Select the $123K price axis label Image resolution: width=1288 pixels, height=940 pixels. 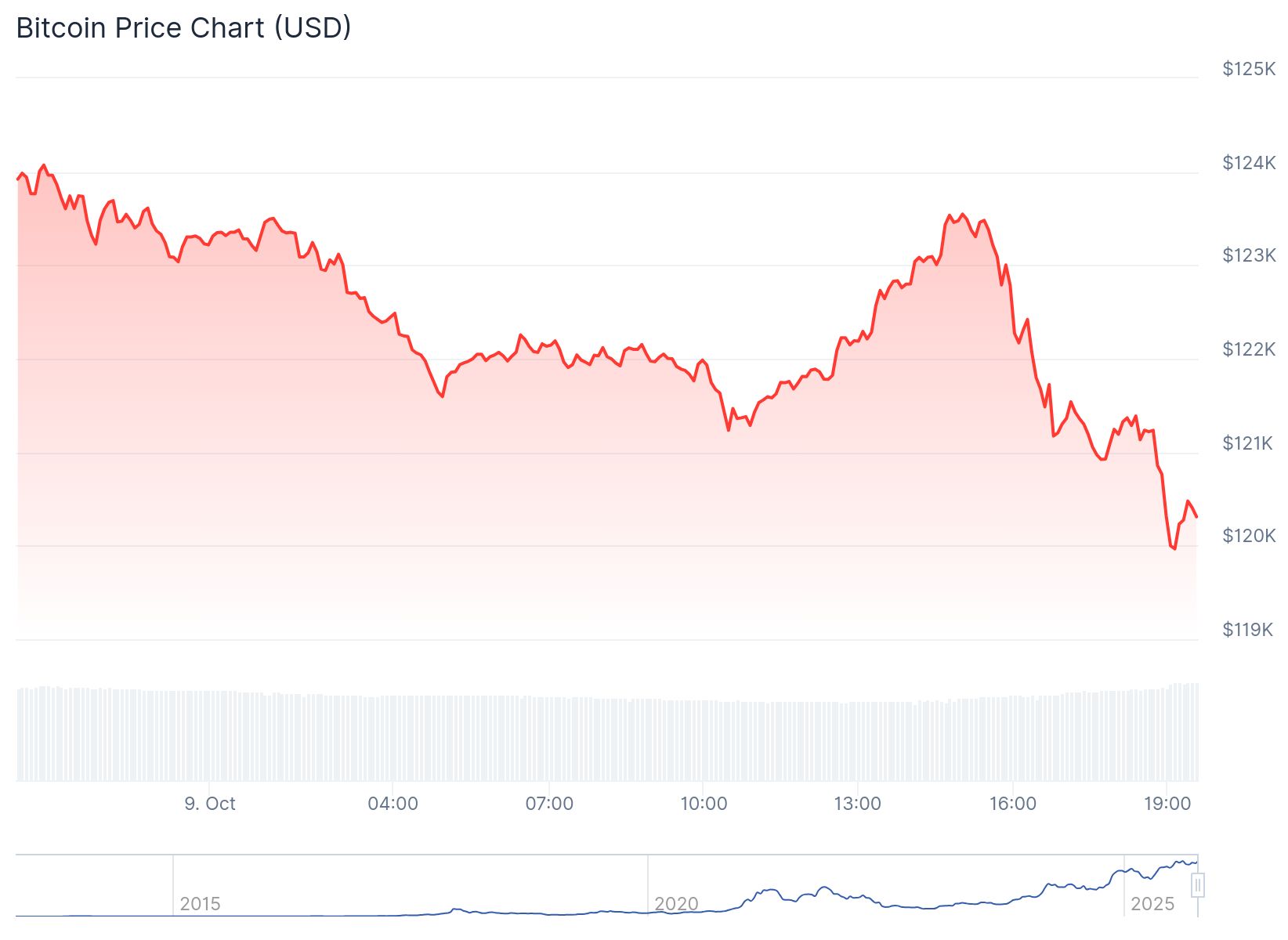1249,255
